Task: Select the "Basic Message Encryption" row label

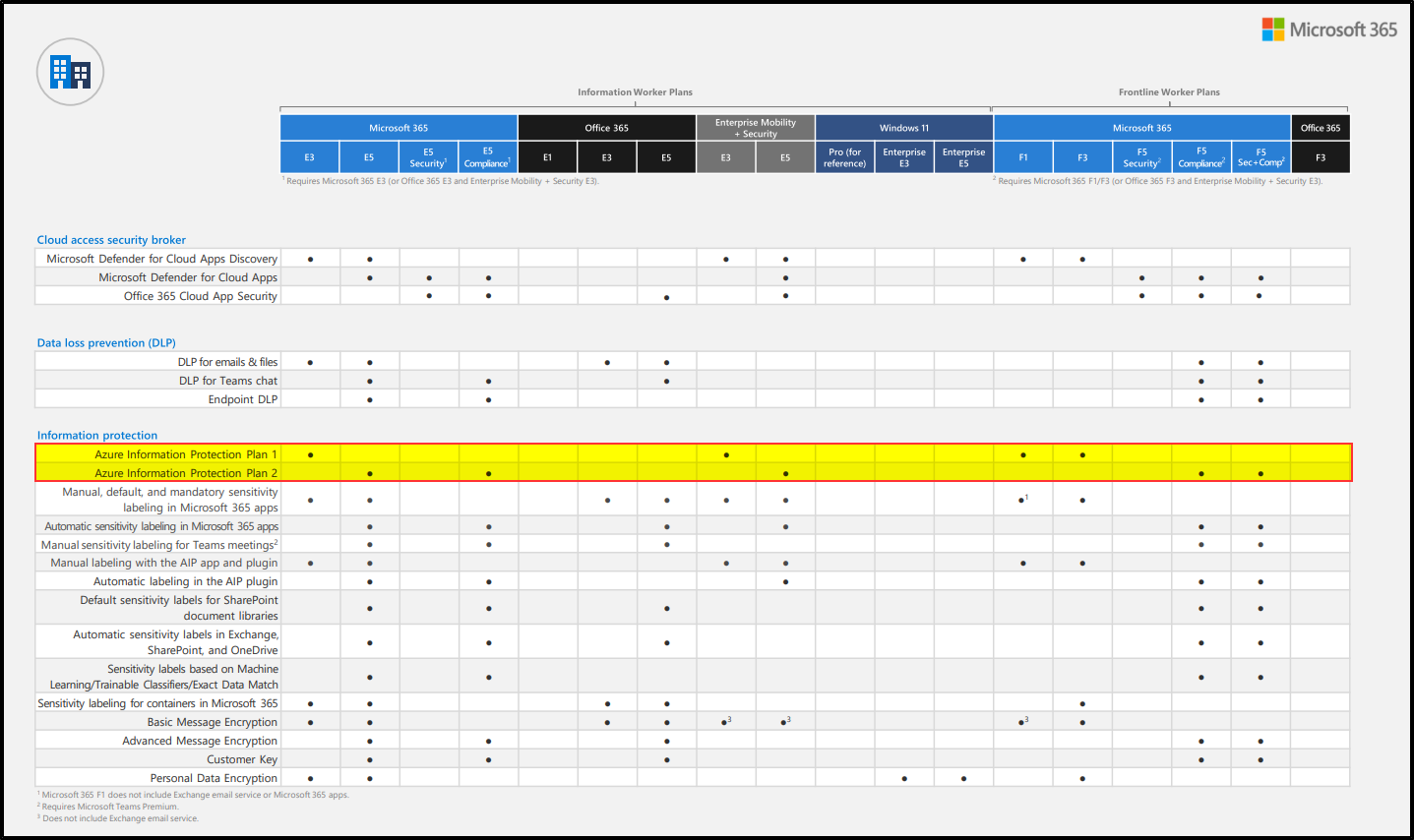Action: tap(213, 722)
